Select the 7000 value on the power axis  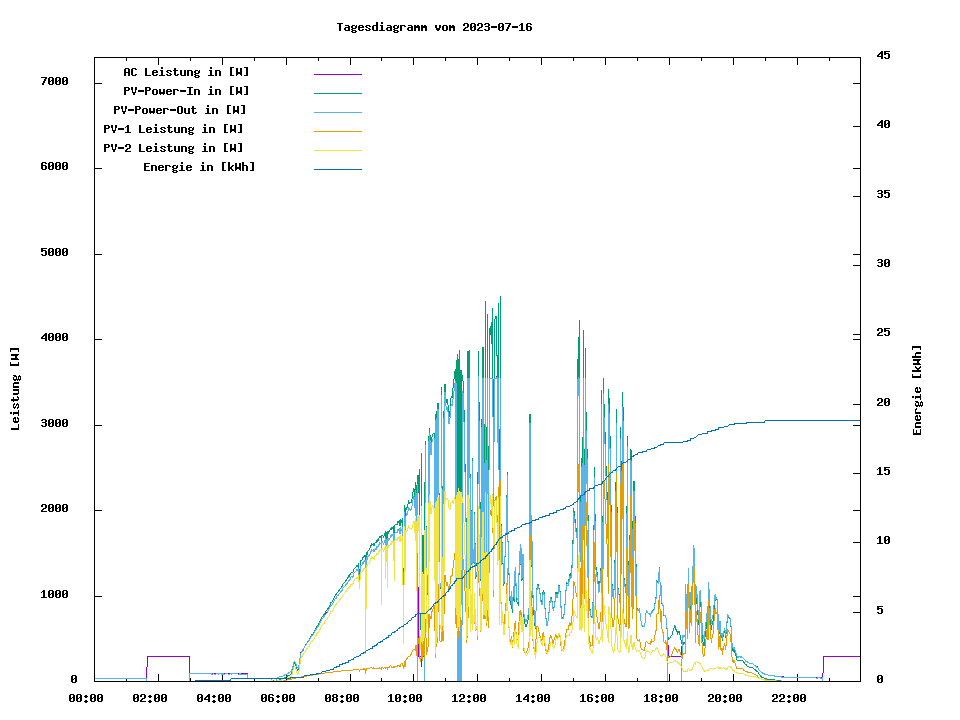tap(55, 81)
